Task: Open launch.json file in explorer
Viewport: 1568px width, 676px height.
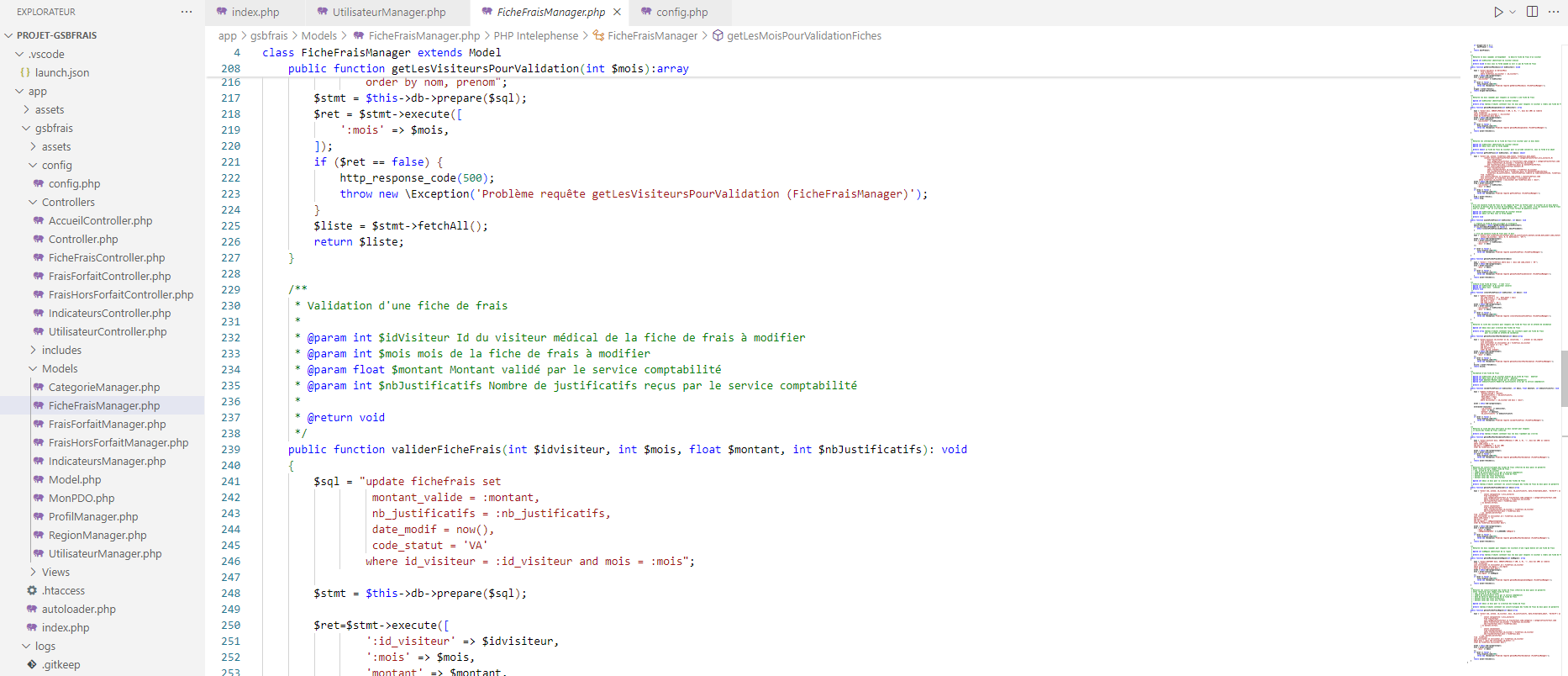Action: 61,72
